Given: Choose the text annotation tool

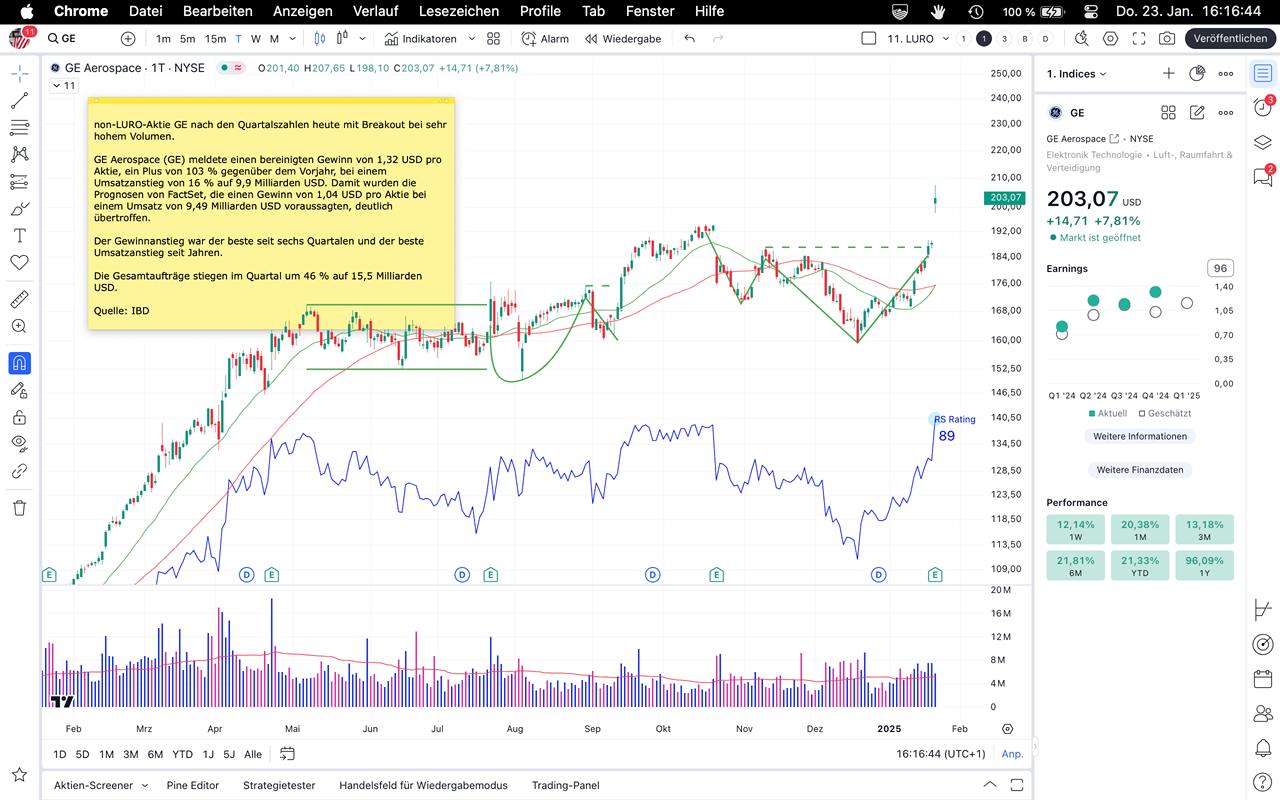Looking at the screenshot, I should [19, 236].
